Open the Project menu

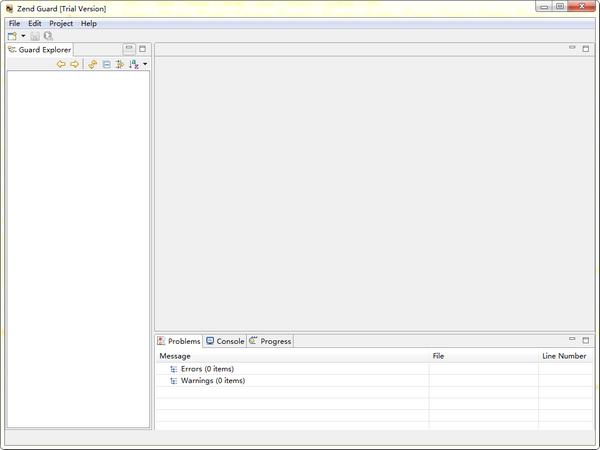coord(61,23)
